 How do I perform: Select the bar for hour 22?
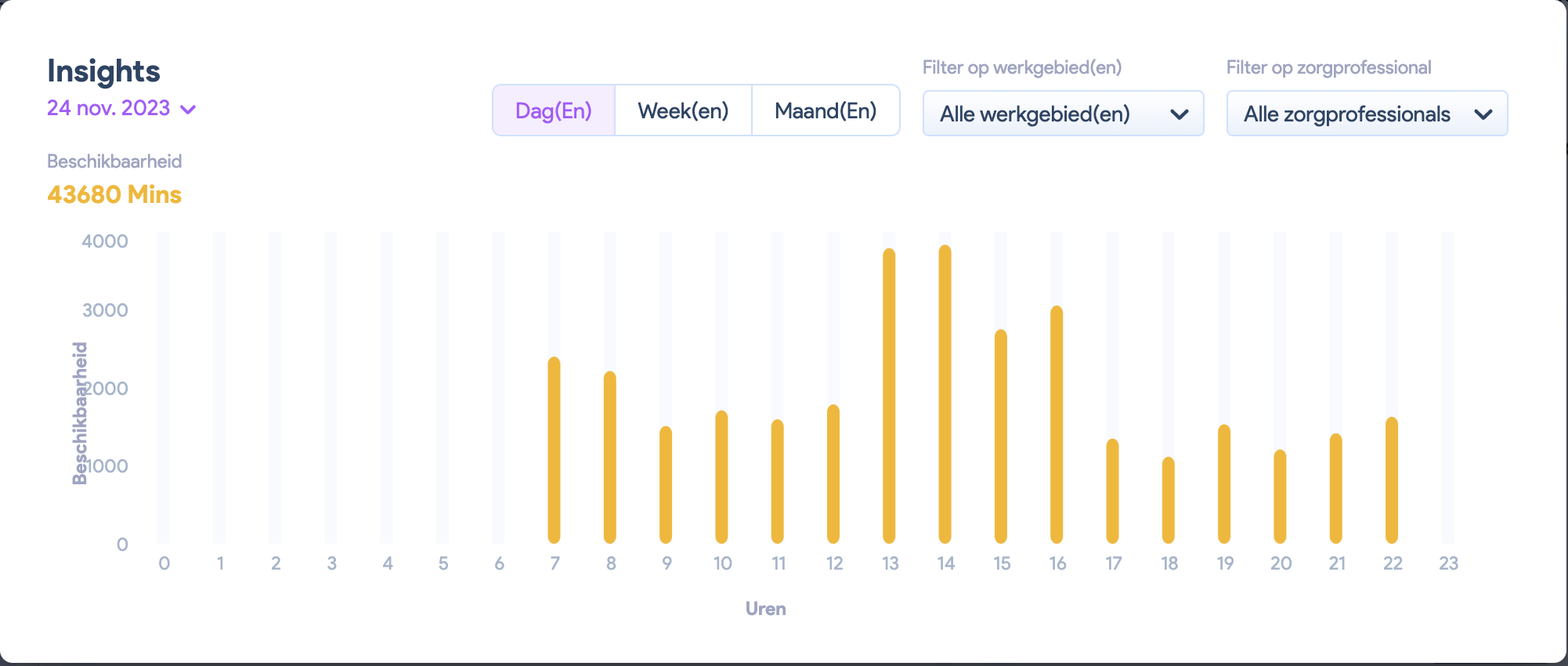(x=1392, y=480)
